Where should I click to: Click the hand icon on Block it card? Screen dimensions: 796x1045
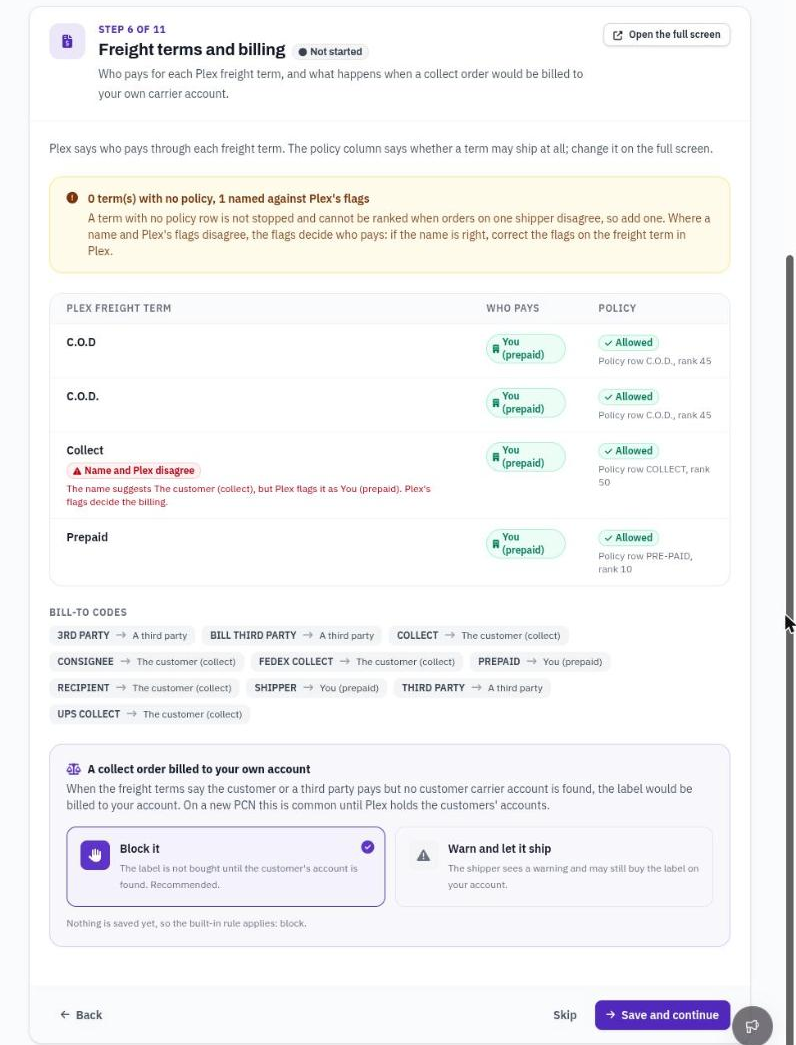(x=95, y=855)
